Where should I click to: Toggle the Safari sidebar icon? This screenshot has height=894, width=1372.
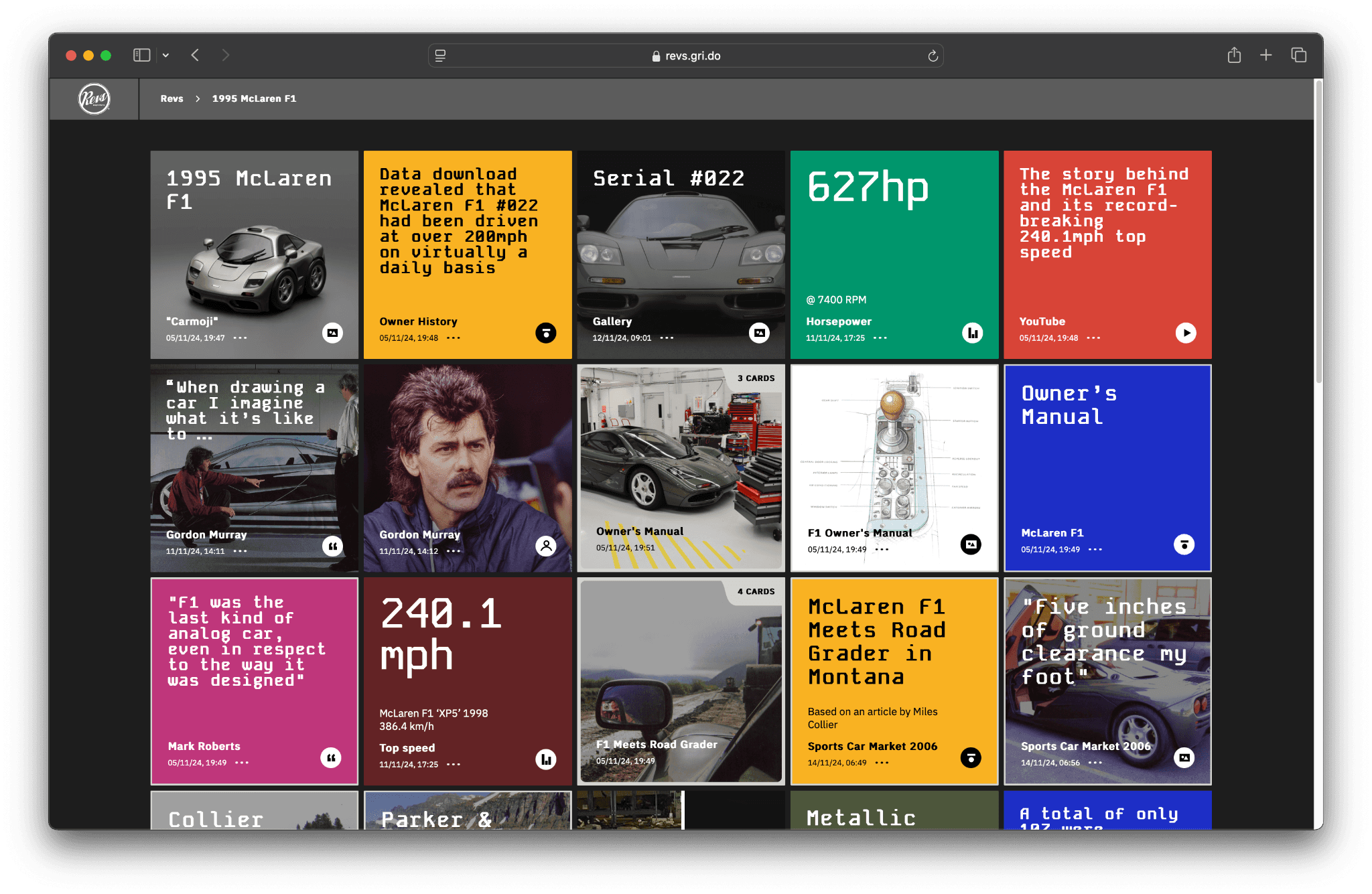(141, 56)
